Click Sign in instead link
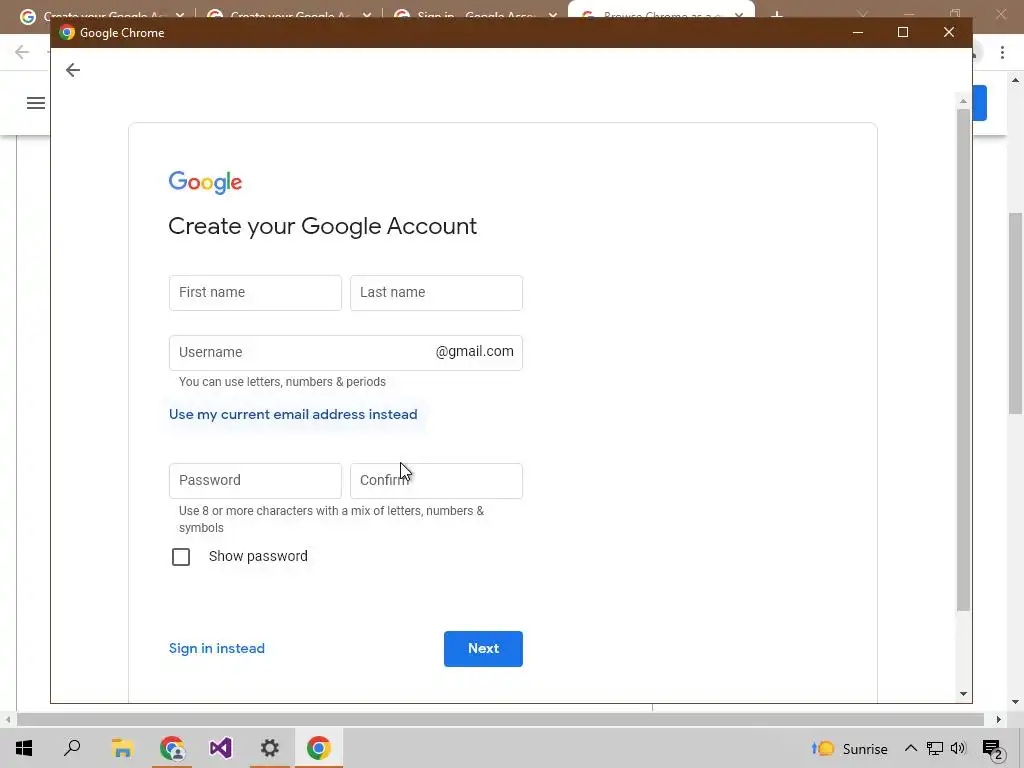 (217, 648)
